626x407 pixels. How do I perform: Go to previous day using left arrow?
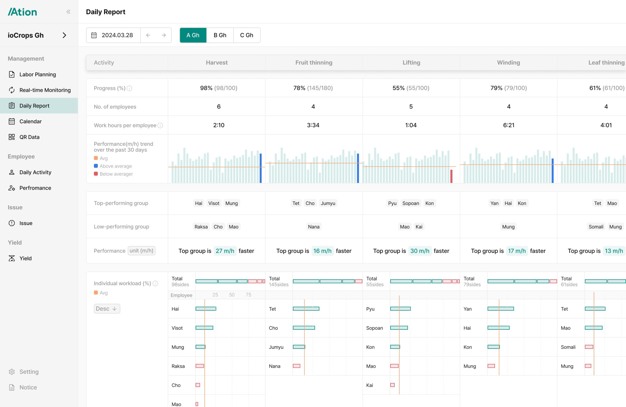(x=148, y=35)
